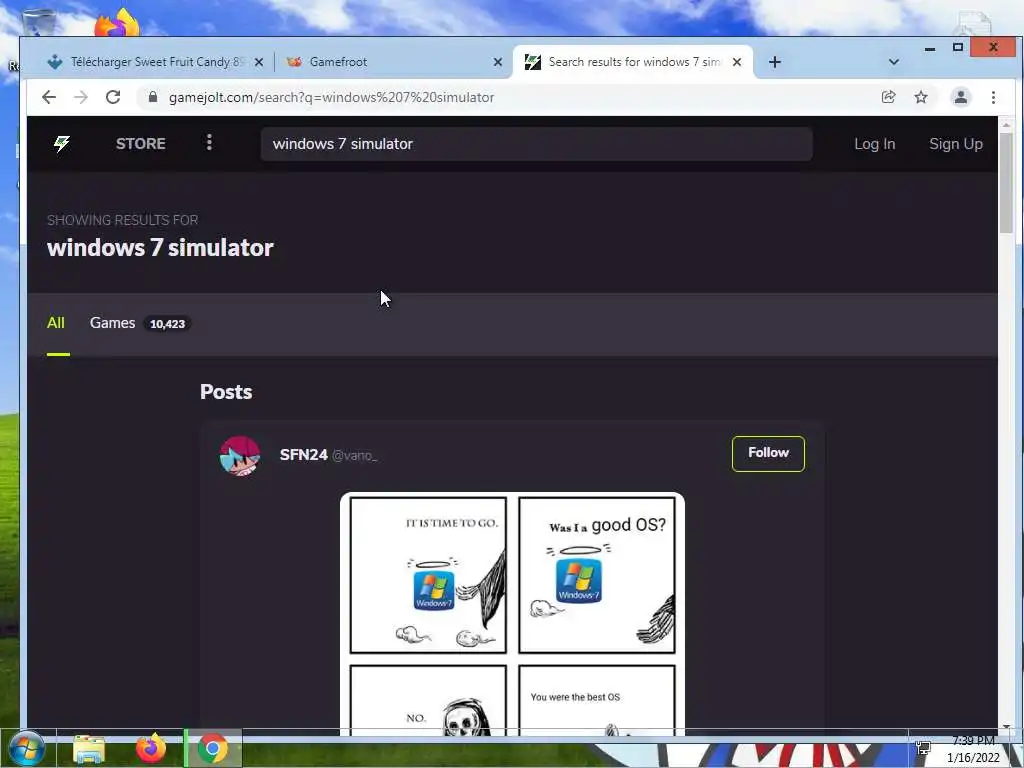Click the padlock site info icon
Viewport: 1024px width, 768px height.
(x=153, y=97)
